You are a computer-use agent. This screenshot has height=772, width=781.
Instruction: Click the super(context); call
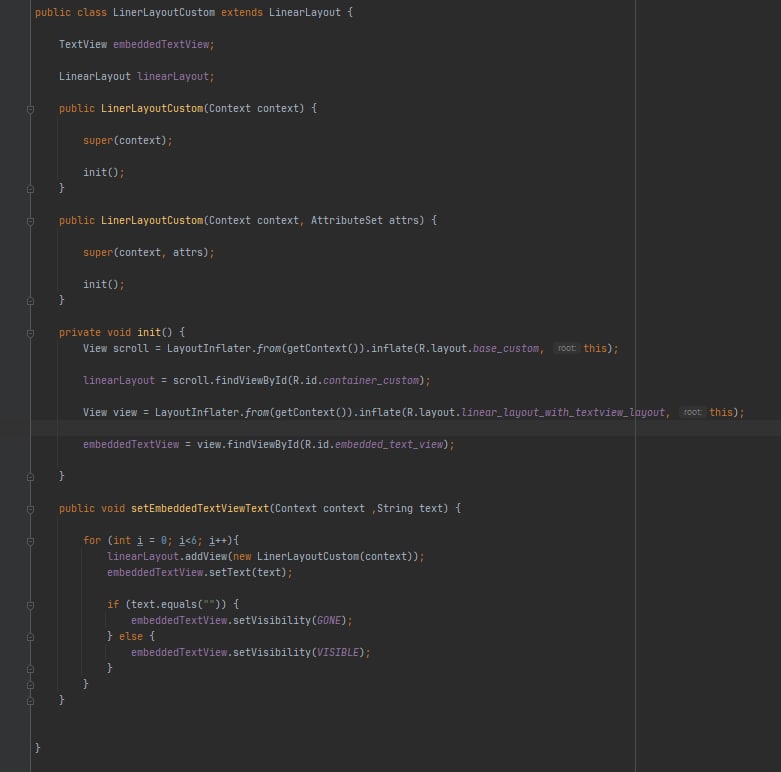pyautogui.click(x=128, y=140)
